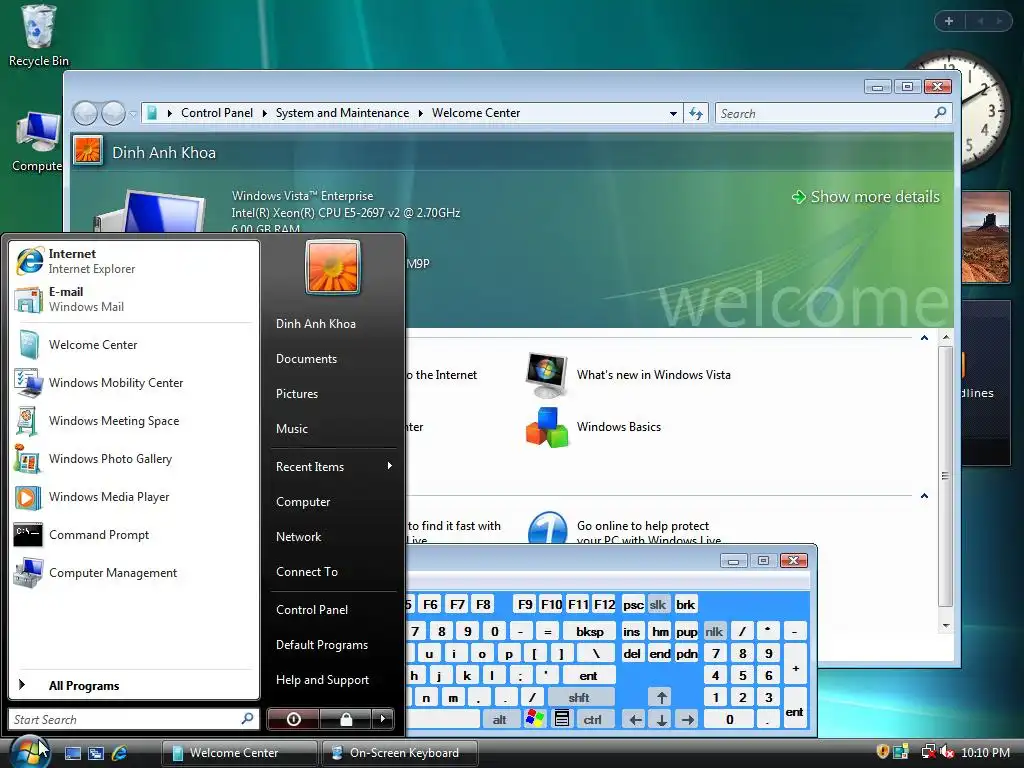The image size is (1024, 768).
Task: Click Welcome Center refresh button
Action: pos(696,114)
